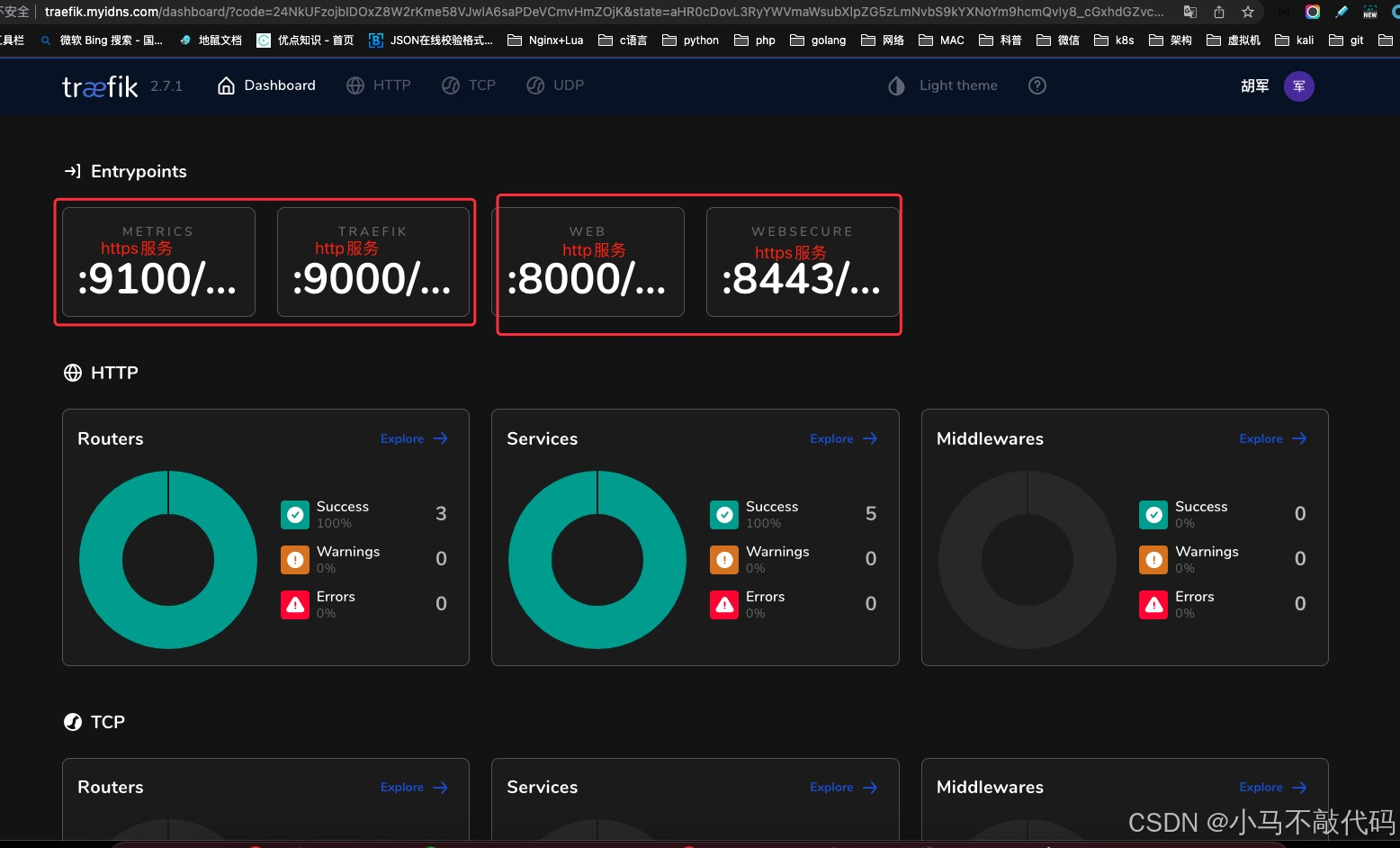Open the php bookmark folder
Image resolution: width=1400 pixels, height=848 pixels.
[x=755, y=41]
